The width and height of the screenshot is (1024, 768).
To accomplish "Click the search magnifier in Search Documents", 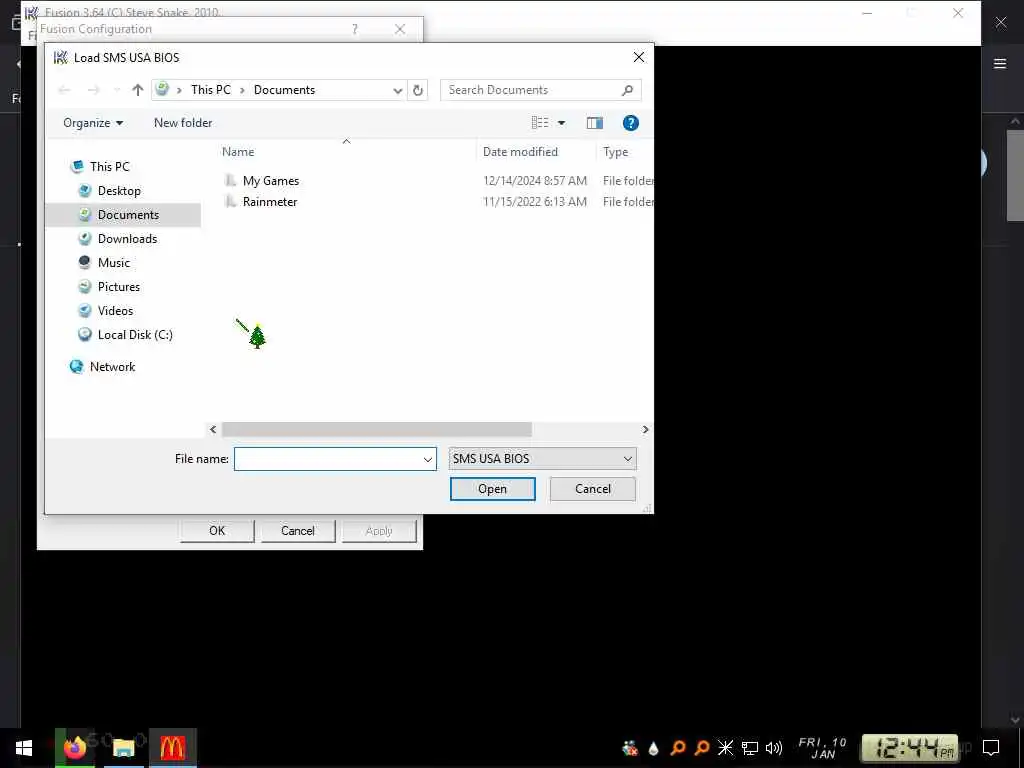I will 627,90.
